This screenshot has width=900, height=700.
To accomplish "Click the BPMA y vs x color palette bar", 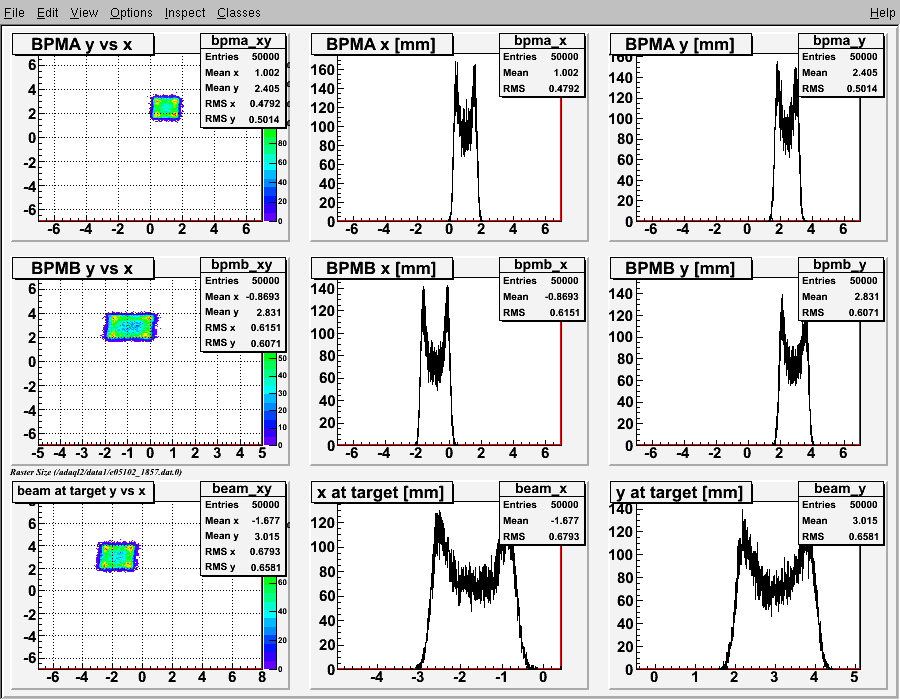I will click(x=270, y=174).
